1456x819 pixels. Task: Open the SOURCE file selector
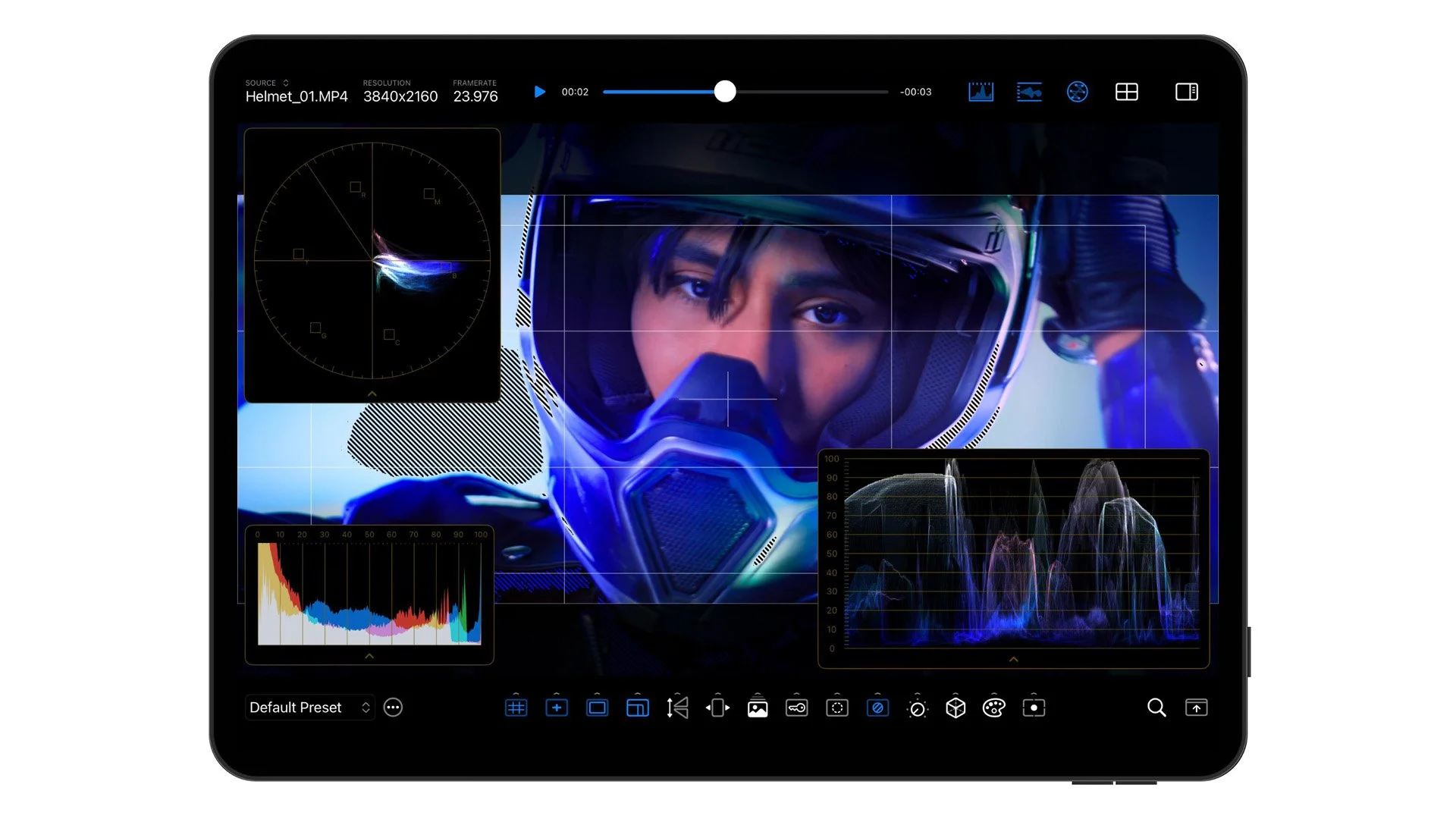285,83
